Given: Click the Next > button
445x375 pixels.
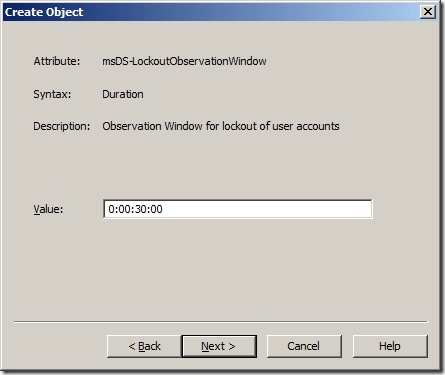Looking at the screenshot, I should pos(219,346).
